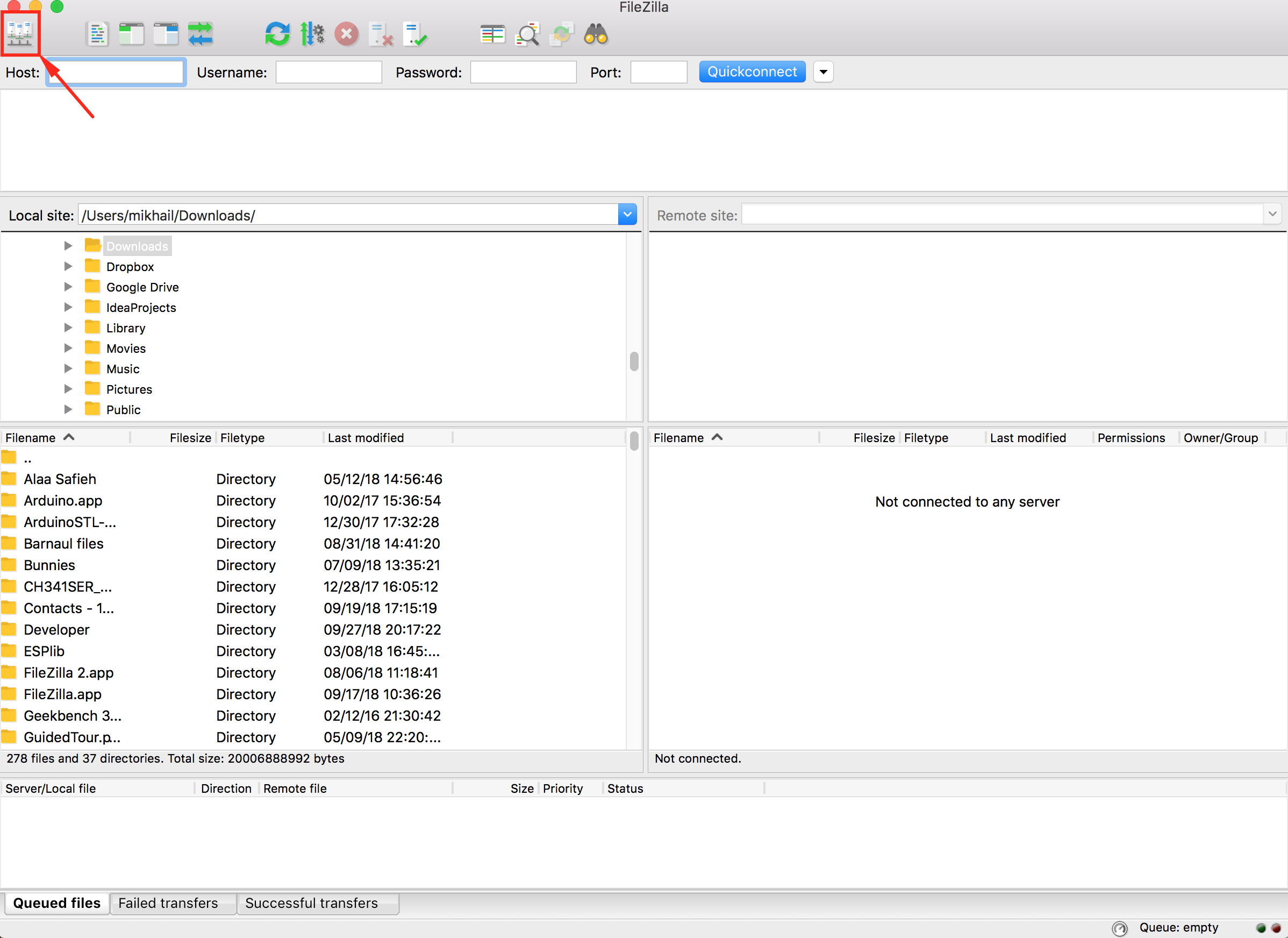
Task: Click the Username input field
Action: [329, 73]
